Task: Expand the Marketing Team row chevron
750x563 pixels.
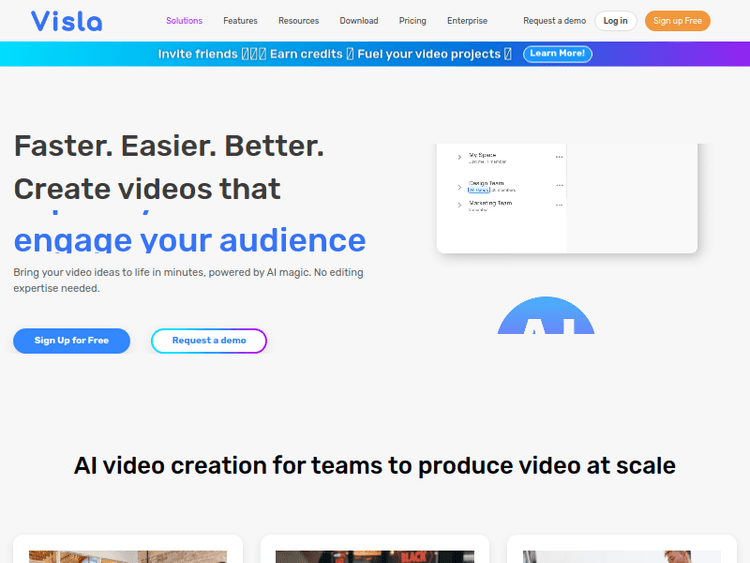Action: click(x=459, y=205)
